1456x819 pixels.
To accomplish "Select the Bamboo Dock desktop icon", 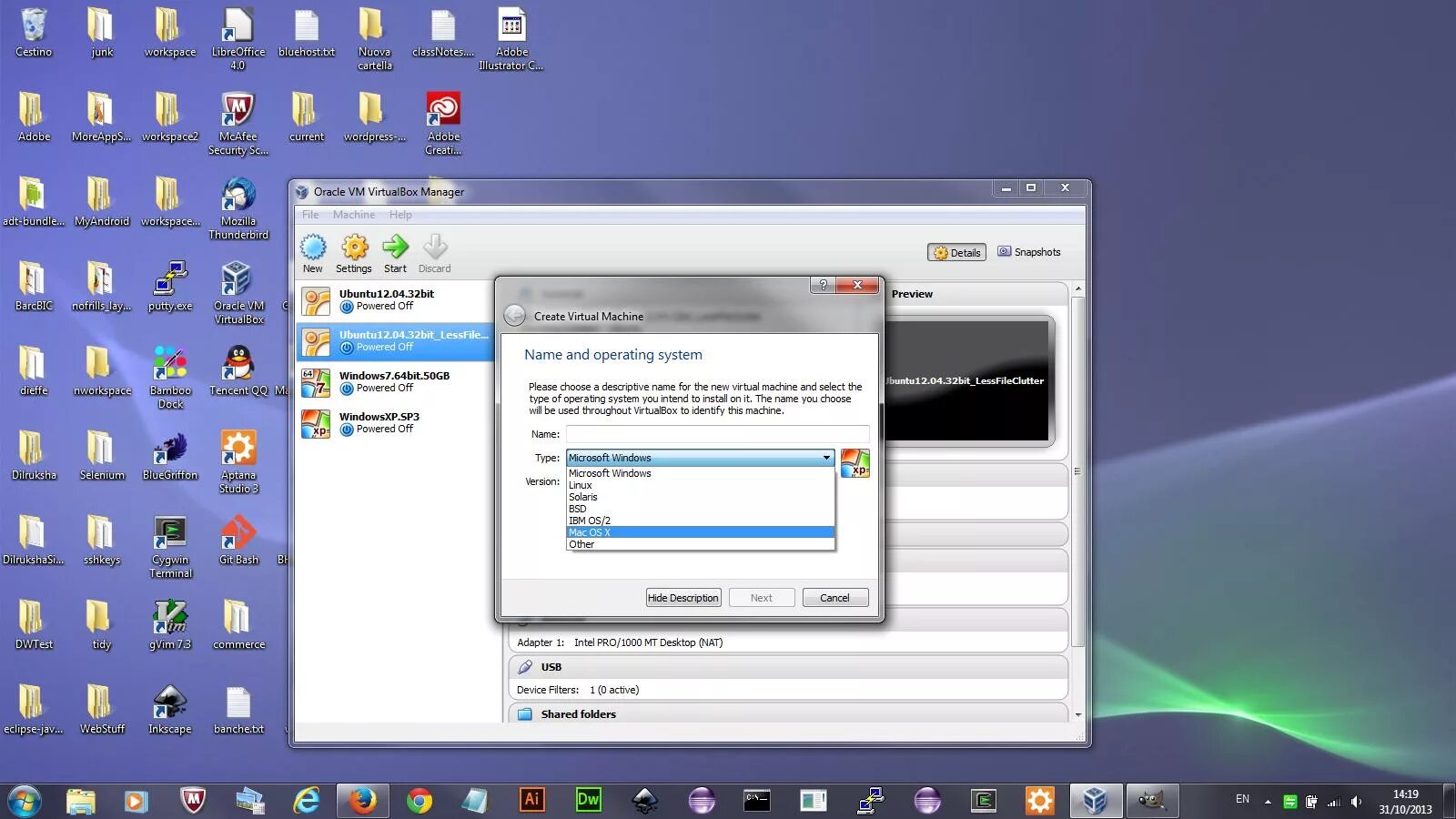I will [170, 378].
